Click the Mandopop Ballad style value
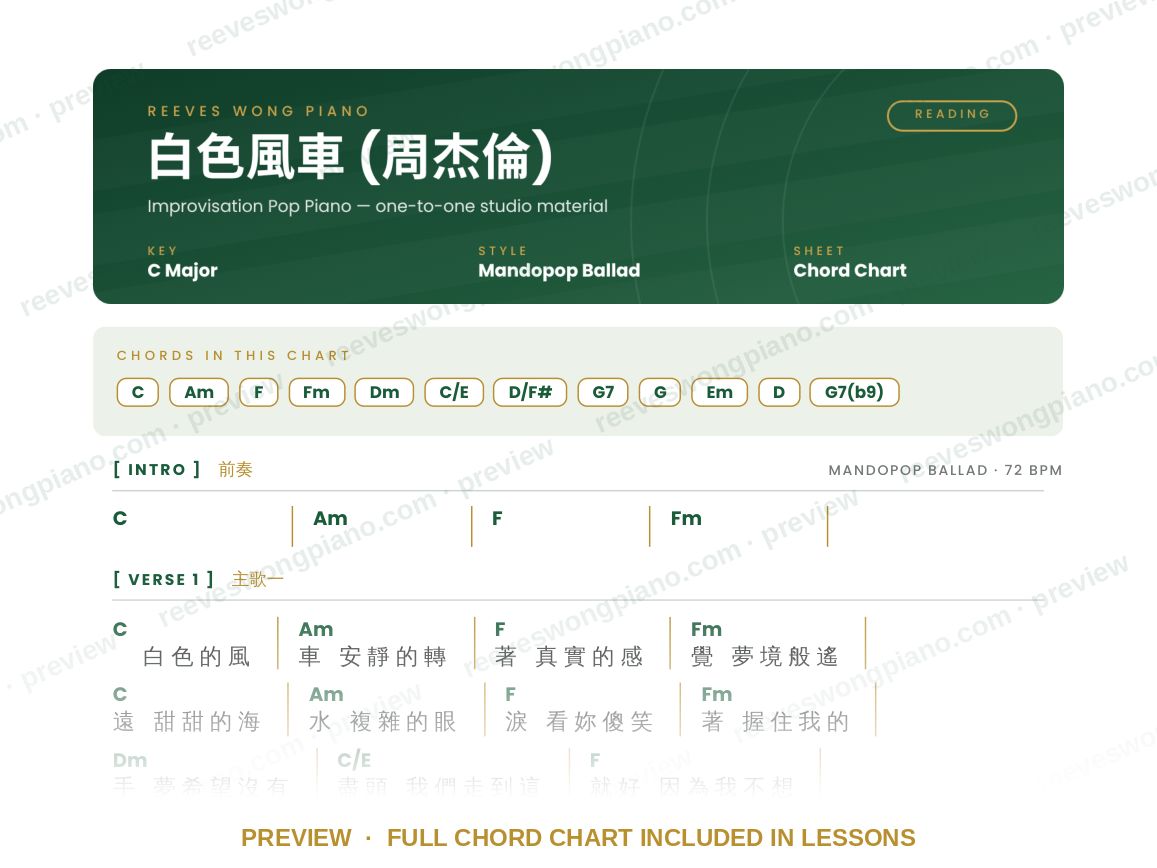 (x=559, y=270)
